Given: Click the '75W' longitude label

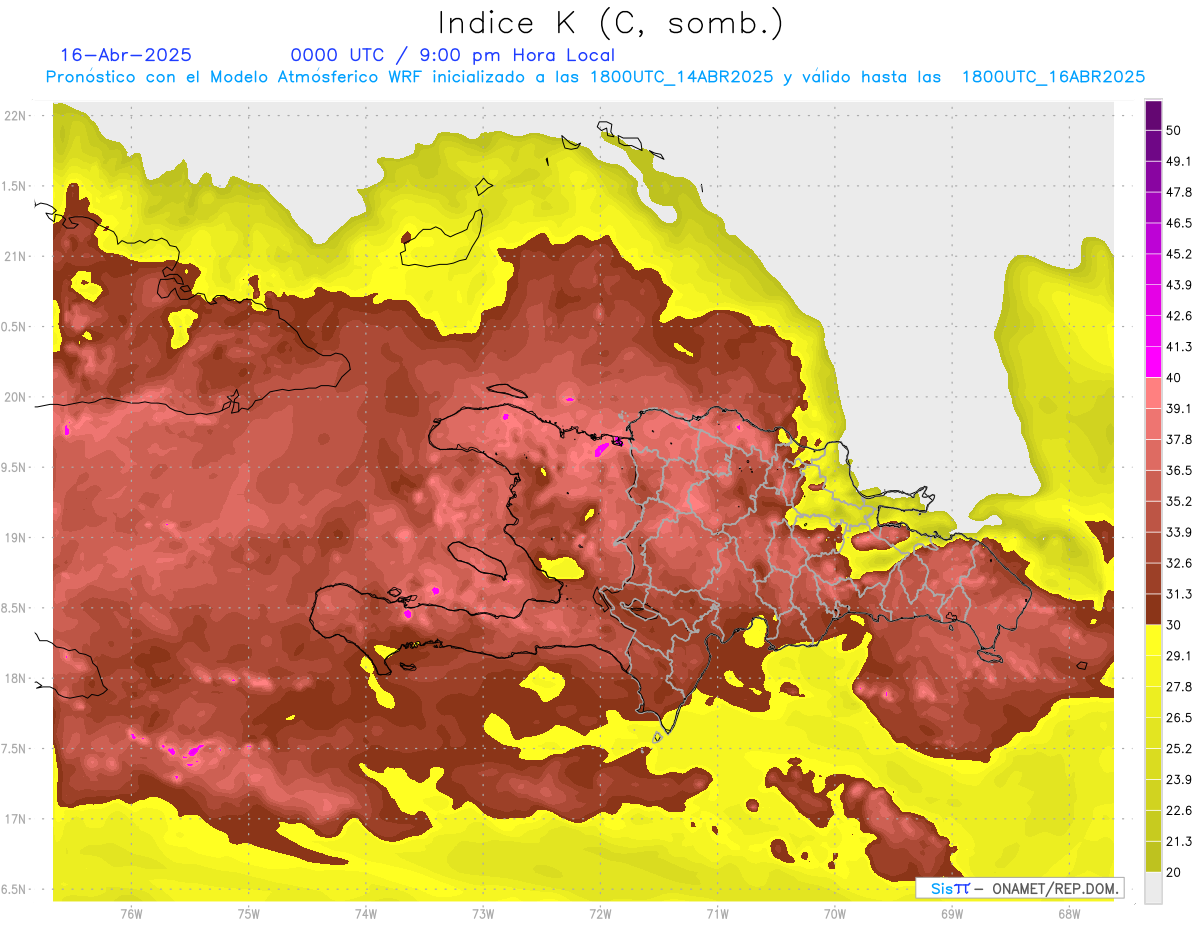Looking at the screenshot, I should pos(248,914).
